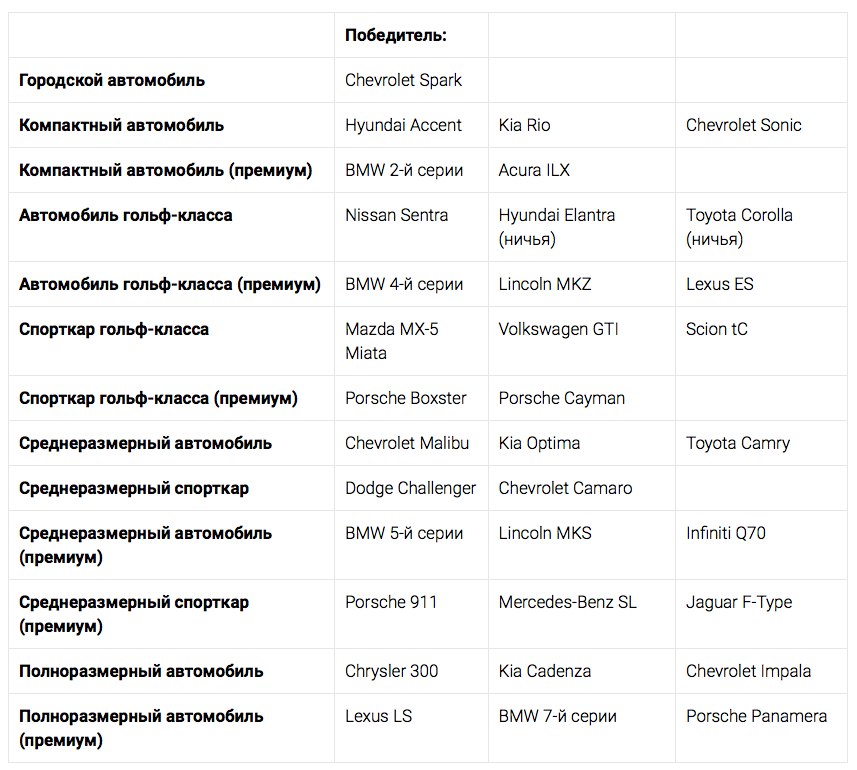Click the Lincoln MKZ entry
857x770 pixels.
coord(544,284)
